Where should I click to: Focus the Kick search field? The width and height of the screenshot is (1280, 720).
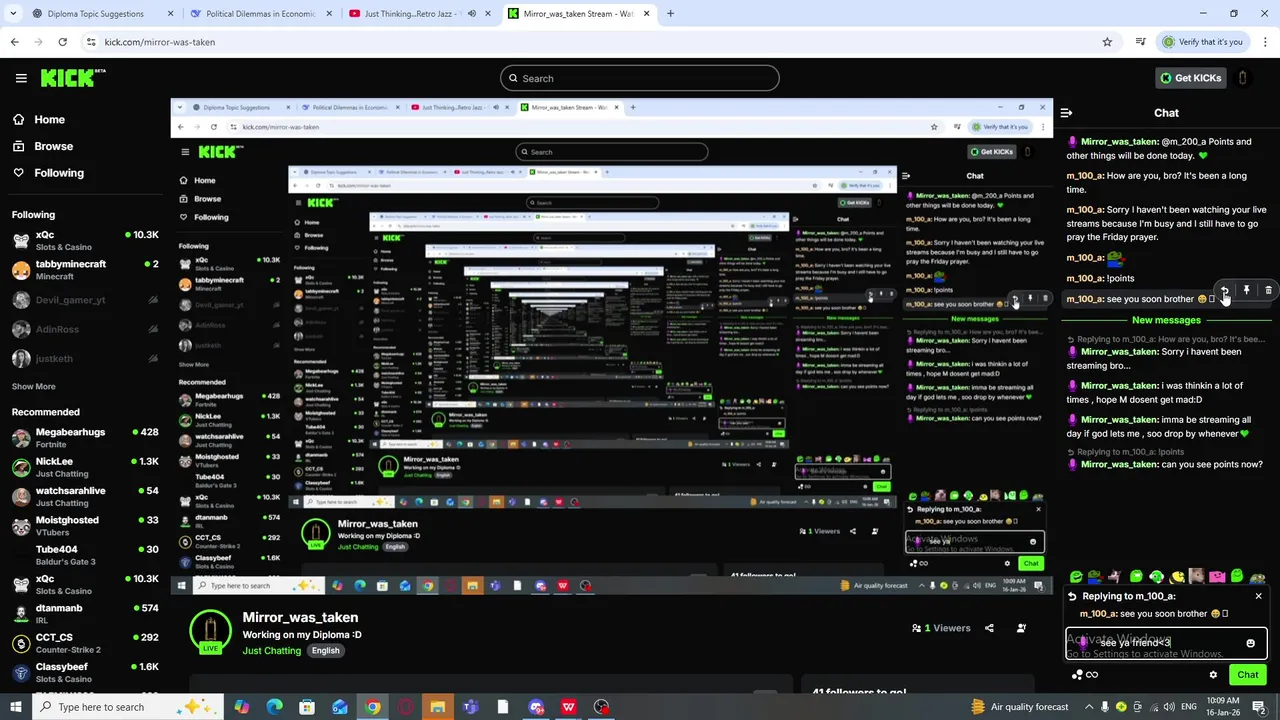tap(640, 78)
